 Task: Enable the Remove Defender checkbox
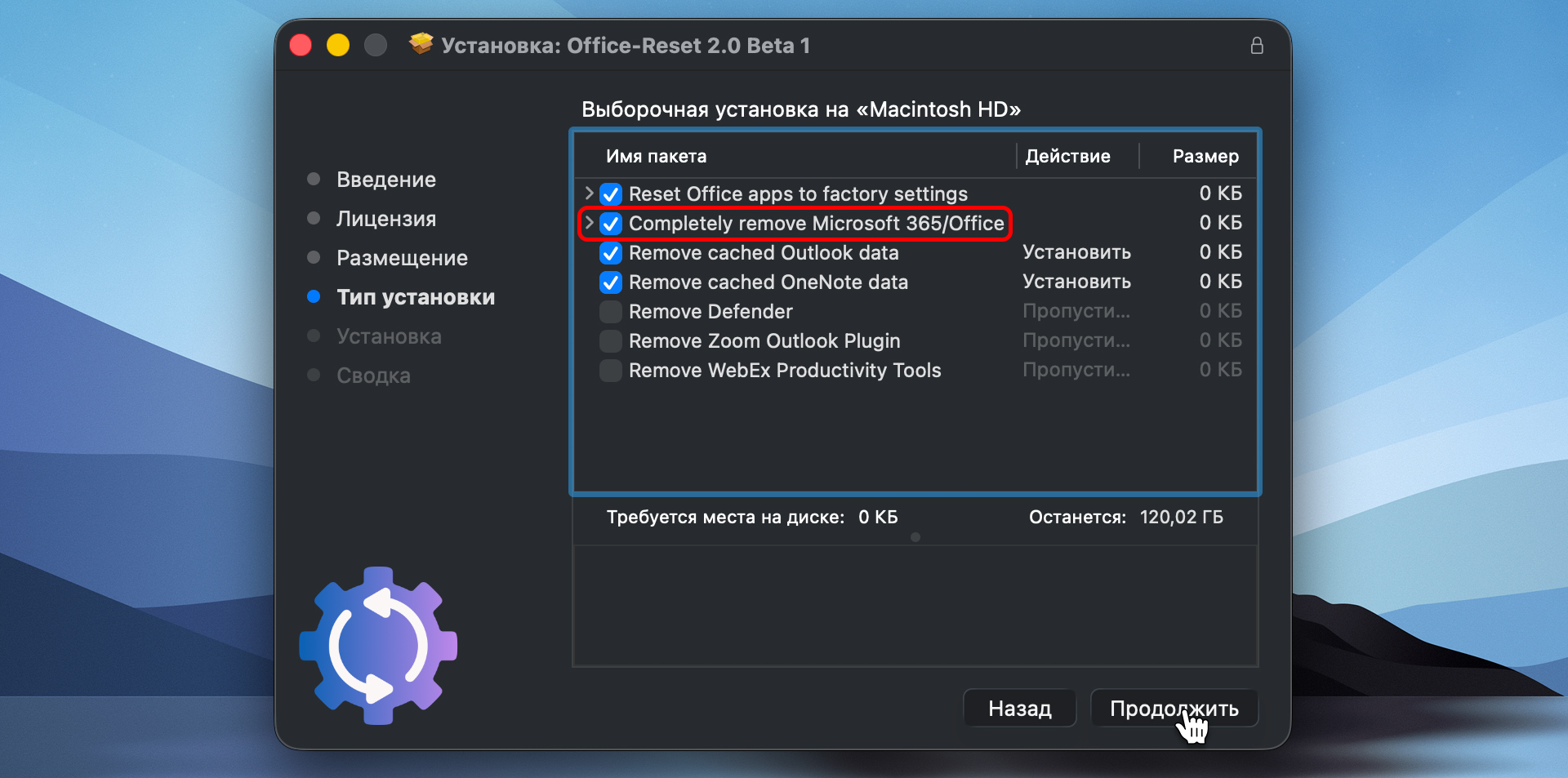tap(611, 312)
